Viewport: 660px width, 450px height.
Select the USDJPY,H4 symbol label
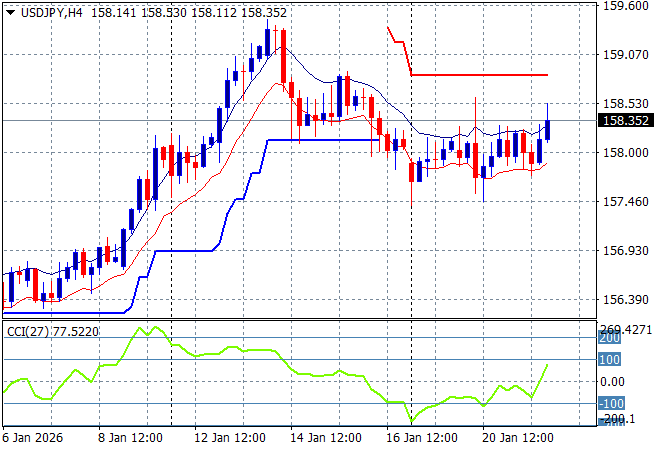52,13
